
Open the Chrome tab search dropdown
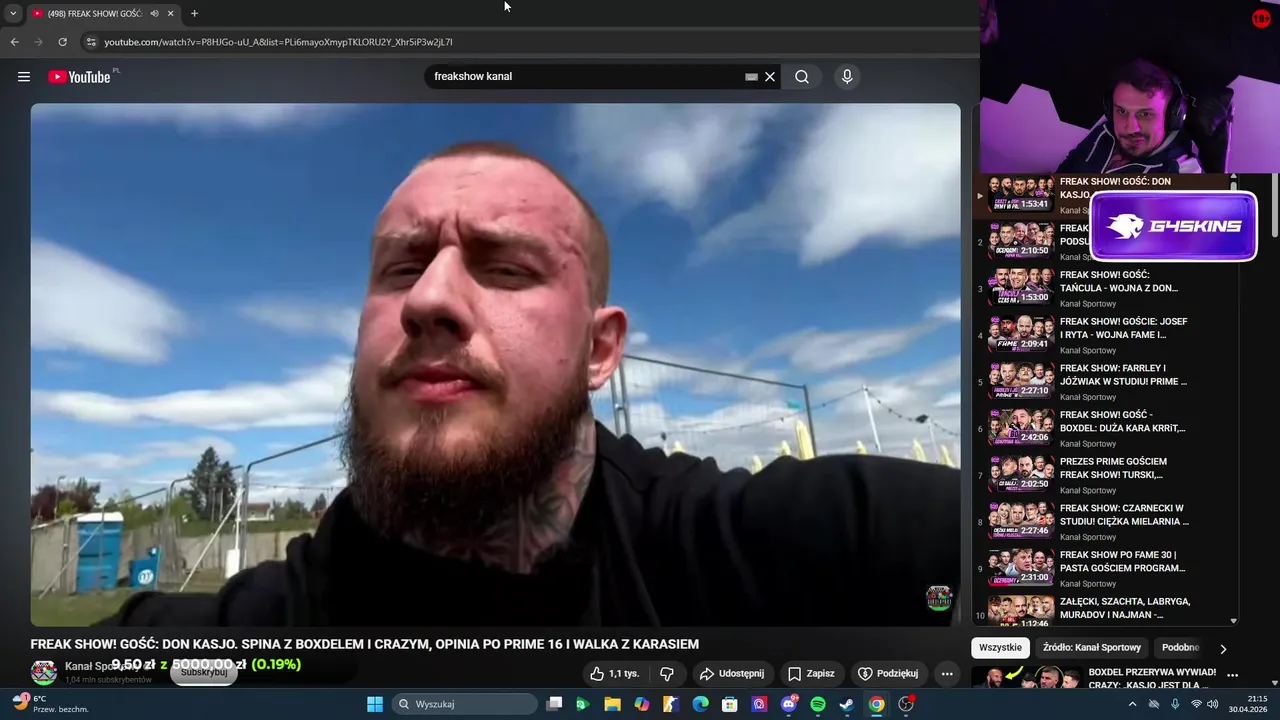[x=13, y=13]
